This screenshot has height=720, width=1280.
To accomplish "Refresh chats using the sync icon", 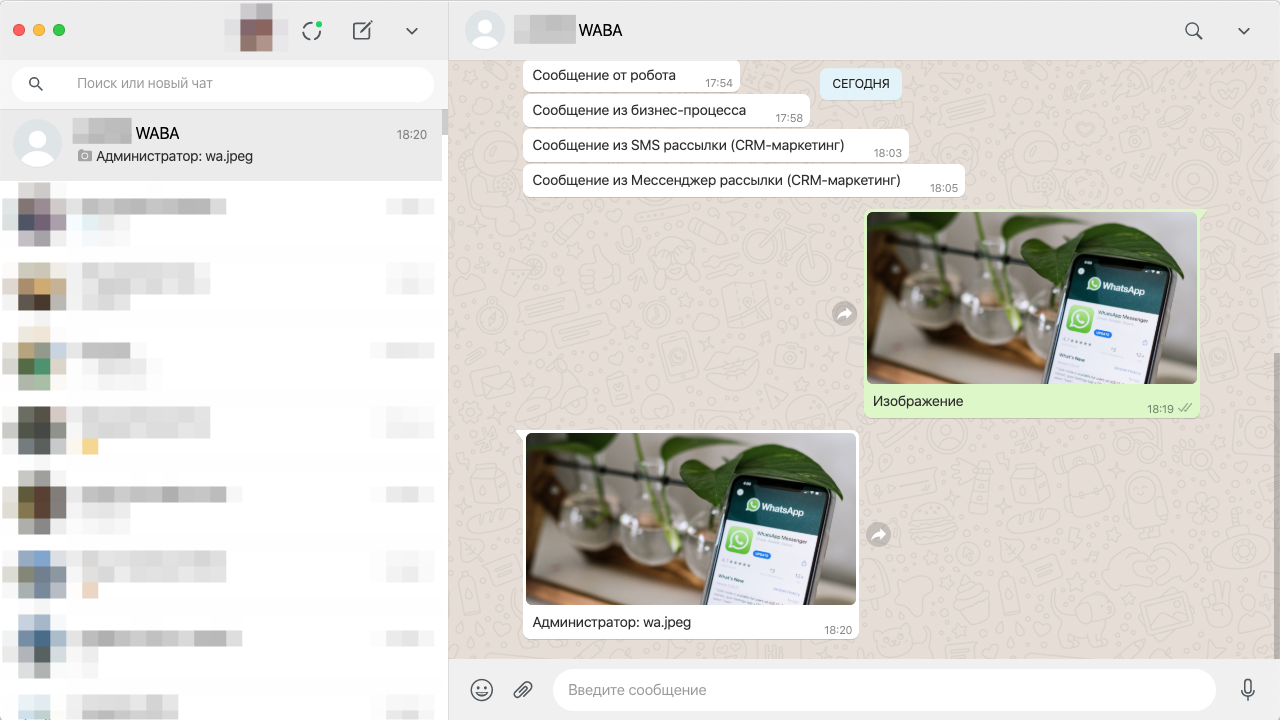I will pyautogui.click(x=312, y=31).
